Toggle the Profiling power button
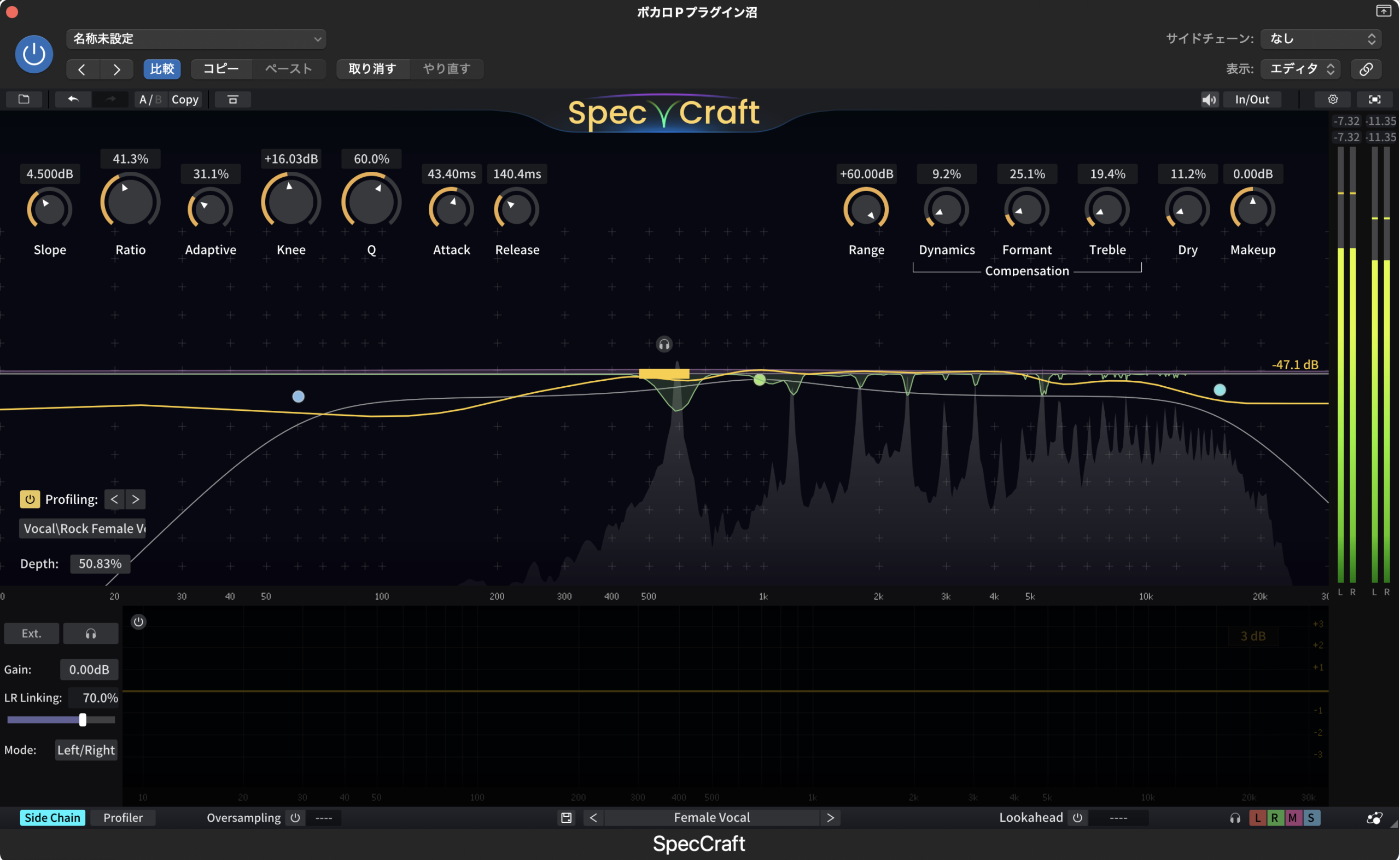1400x860 pixels. pos(30,499)
